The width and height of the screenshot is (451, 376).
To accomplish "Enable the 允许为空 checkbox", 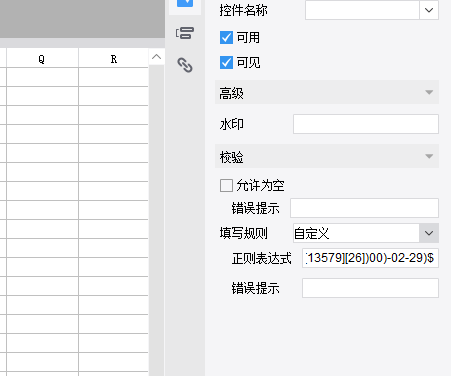I will (226, 185).
